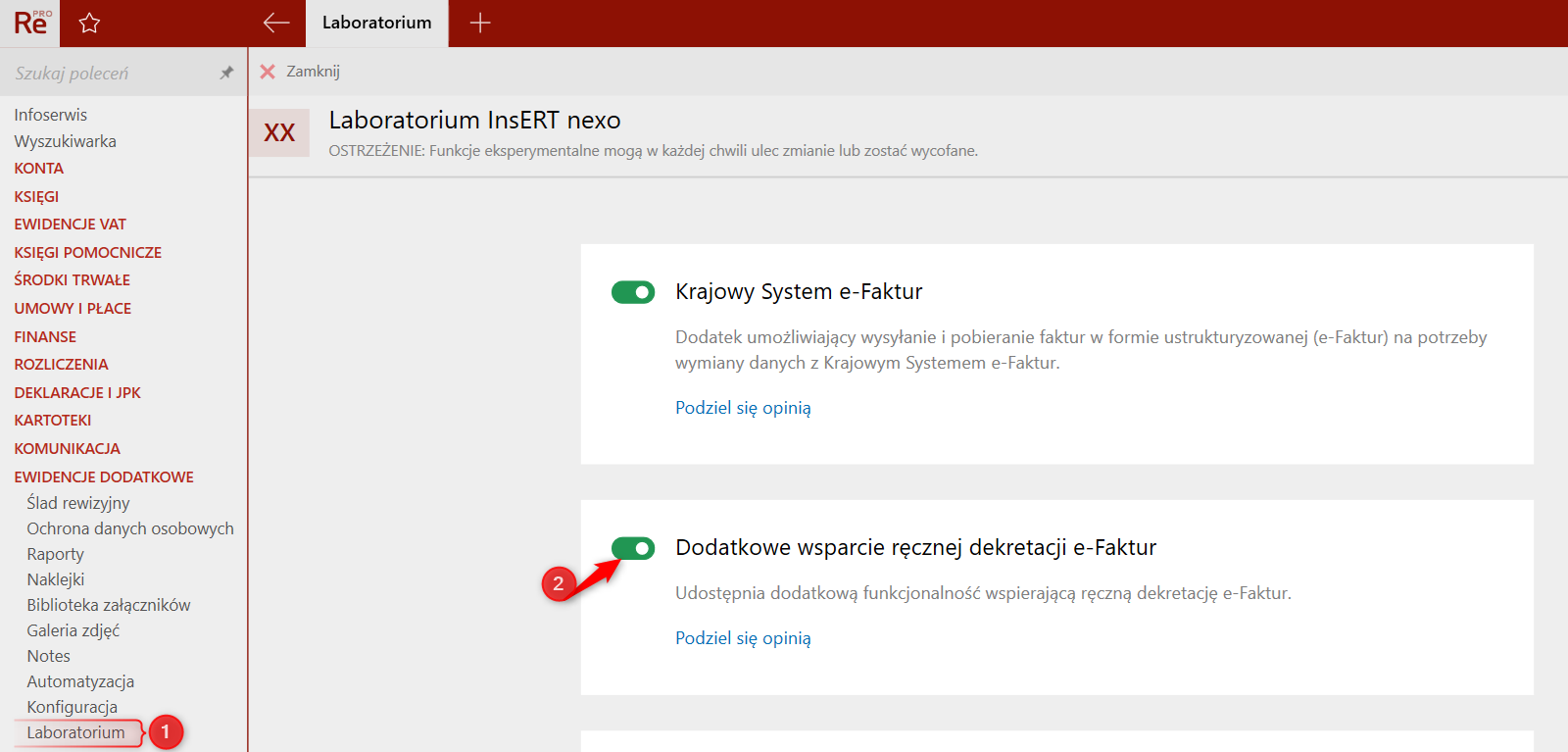Expand the FINANSE section
This screenshot has height=752, width=1568.
coord(45,337)
